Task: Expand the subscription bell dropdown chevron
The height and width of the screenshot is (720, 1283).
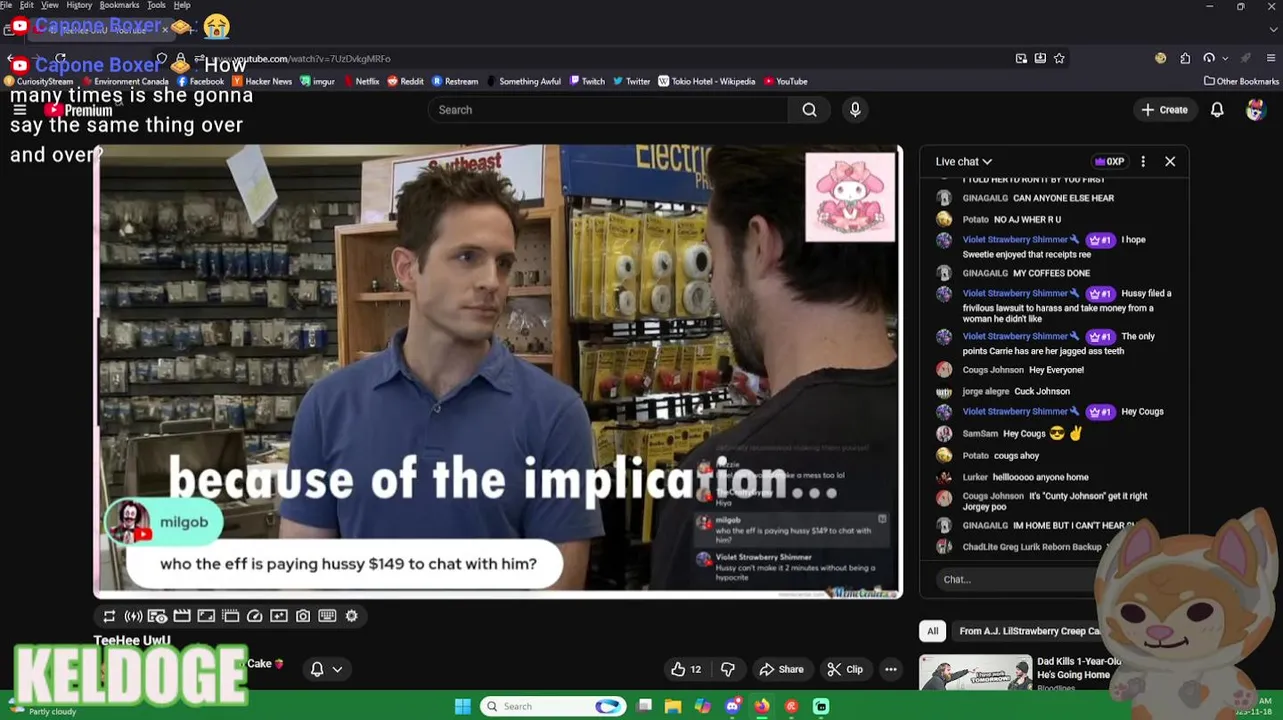Action: 338,669
